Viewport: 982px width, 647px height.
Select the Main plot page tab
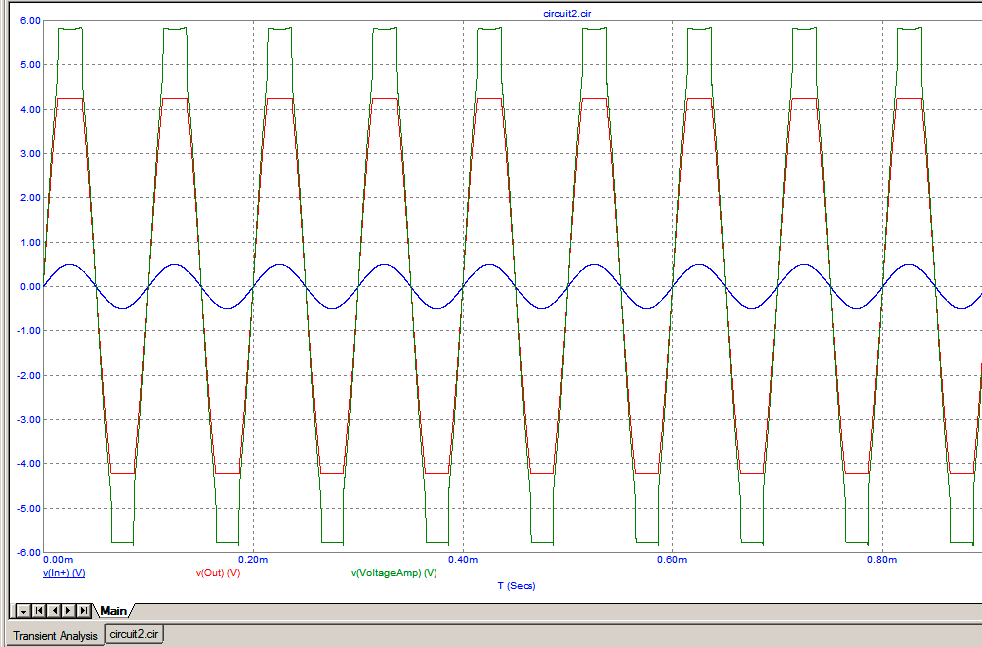click(x=113, y=611)
